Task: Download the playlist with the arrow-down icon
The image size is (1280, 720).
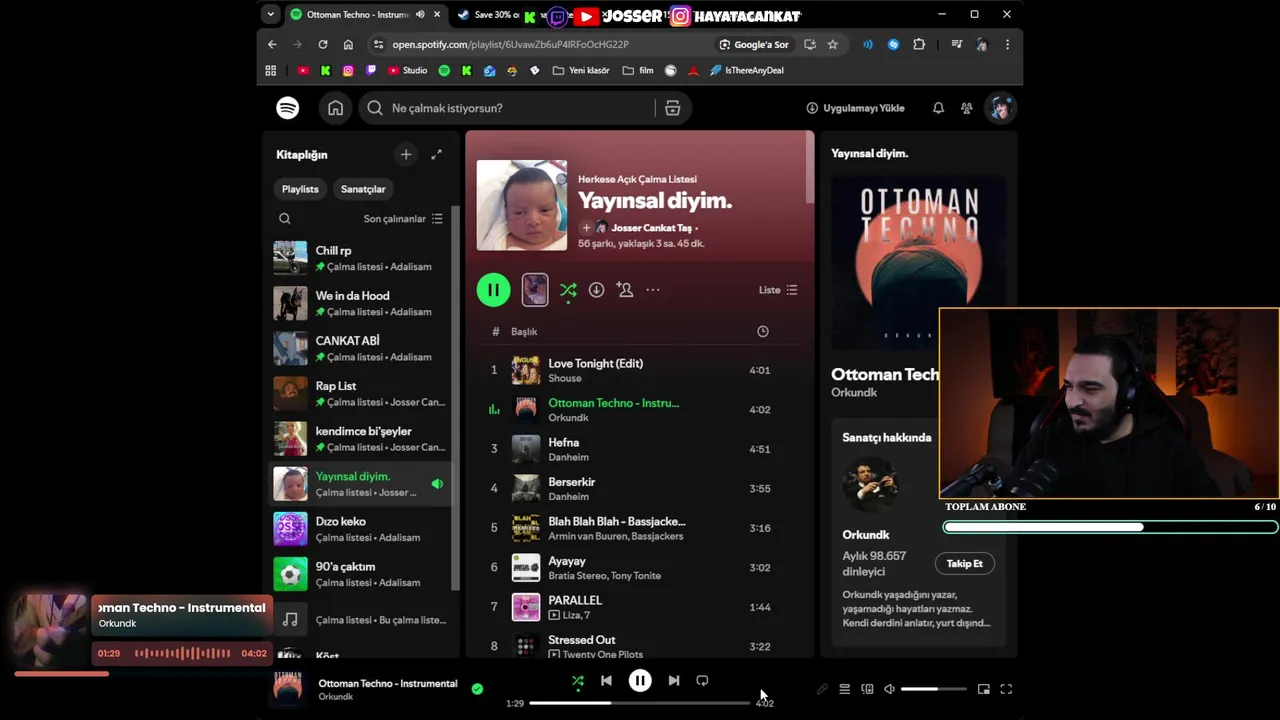Action: pyautogui.click(x=596, y=290)
